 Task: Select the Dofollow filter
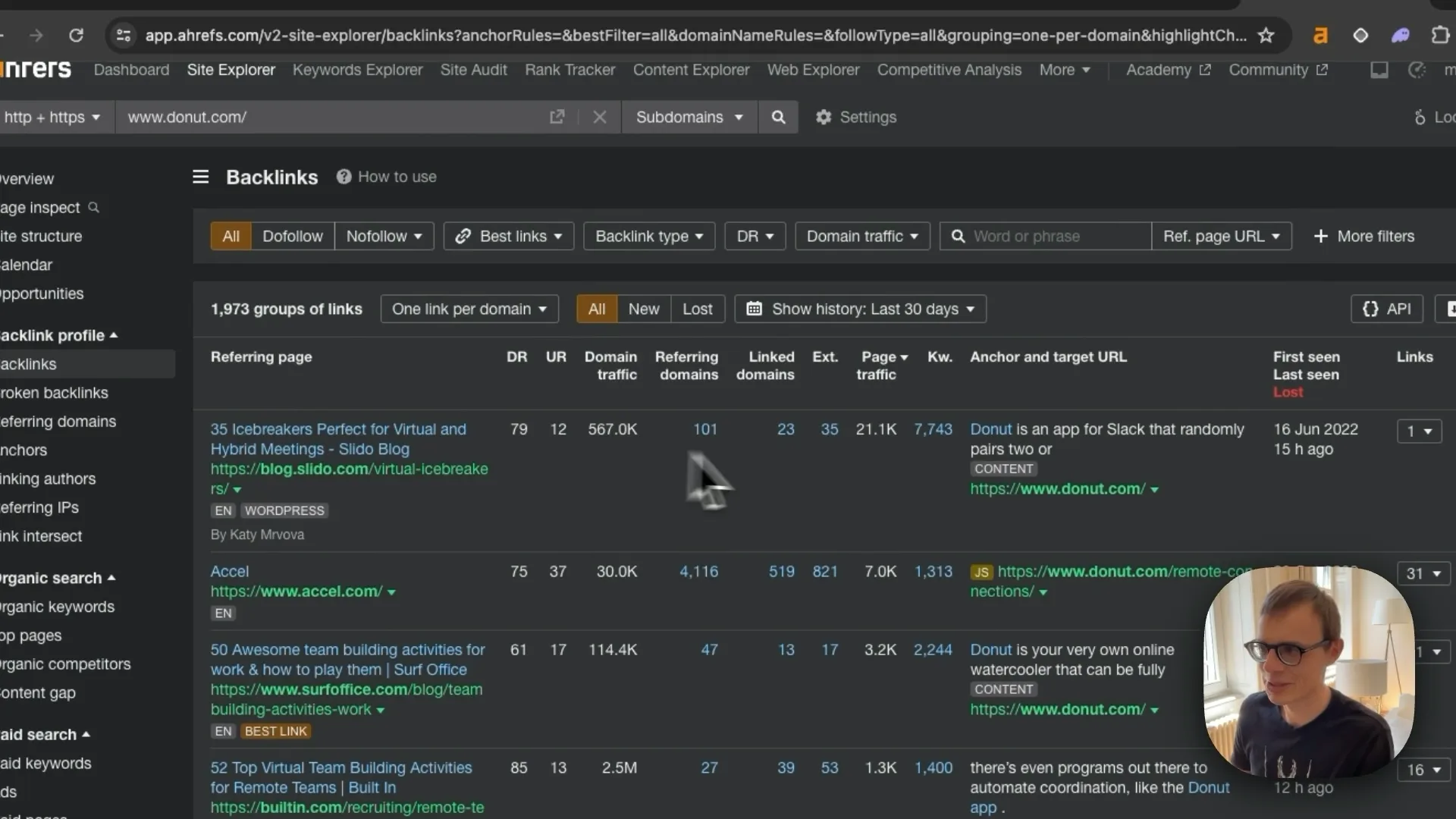tap(293, 236)
